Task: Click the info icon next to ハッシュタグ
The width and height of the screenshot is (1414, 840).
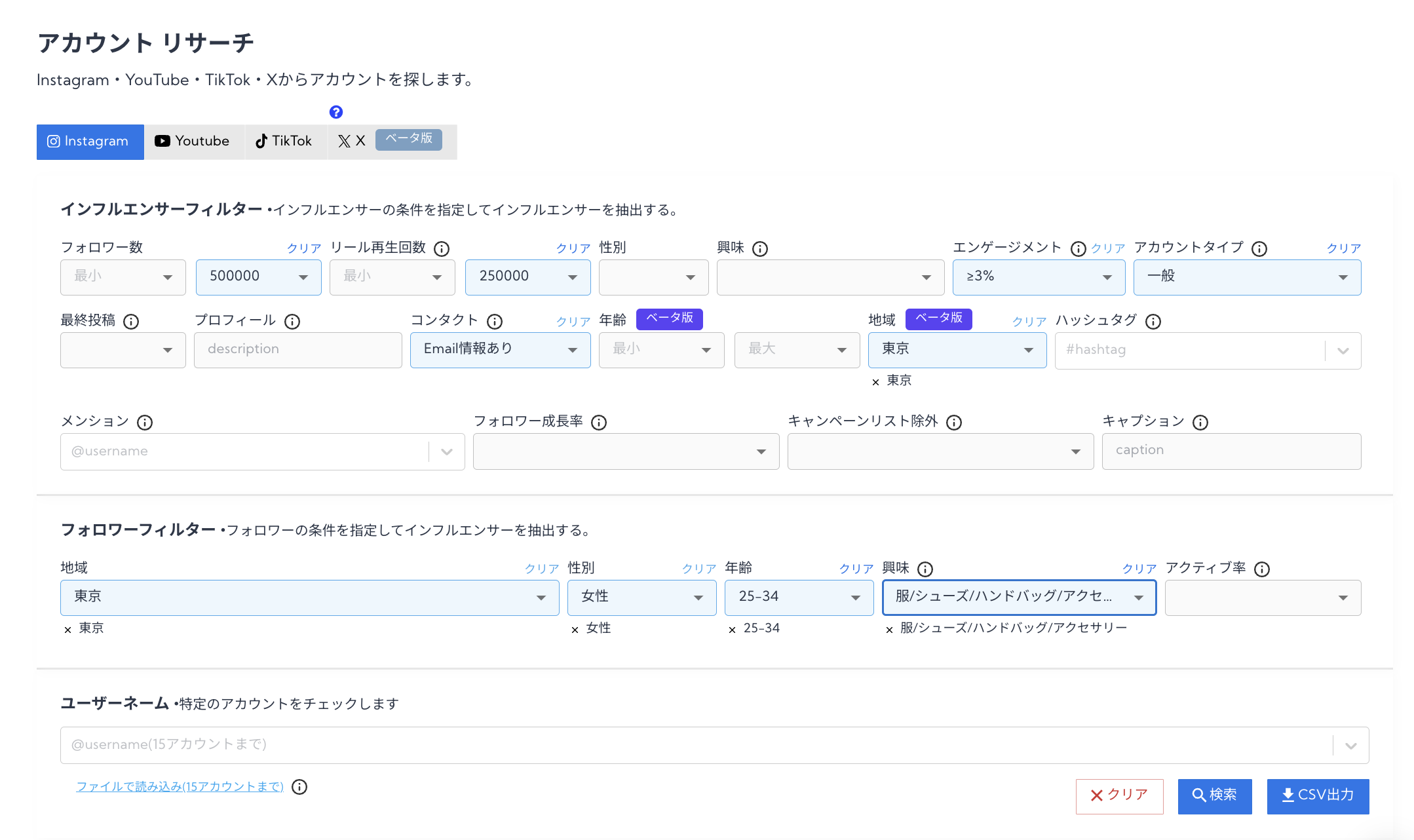Action: [x=1153, y=321]
